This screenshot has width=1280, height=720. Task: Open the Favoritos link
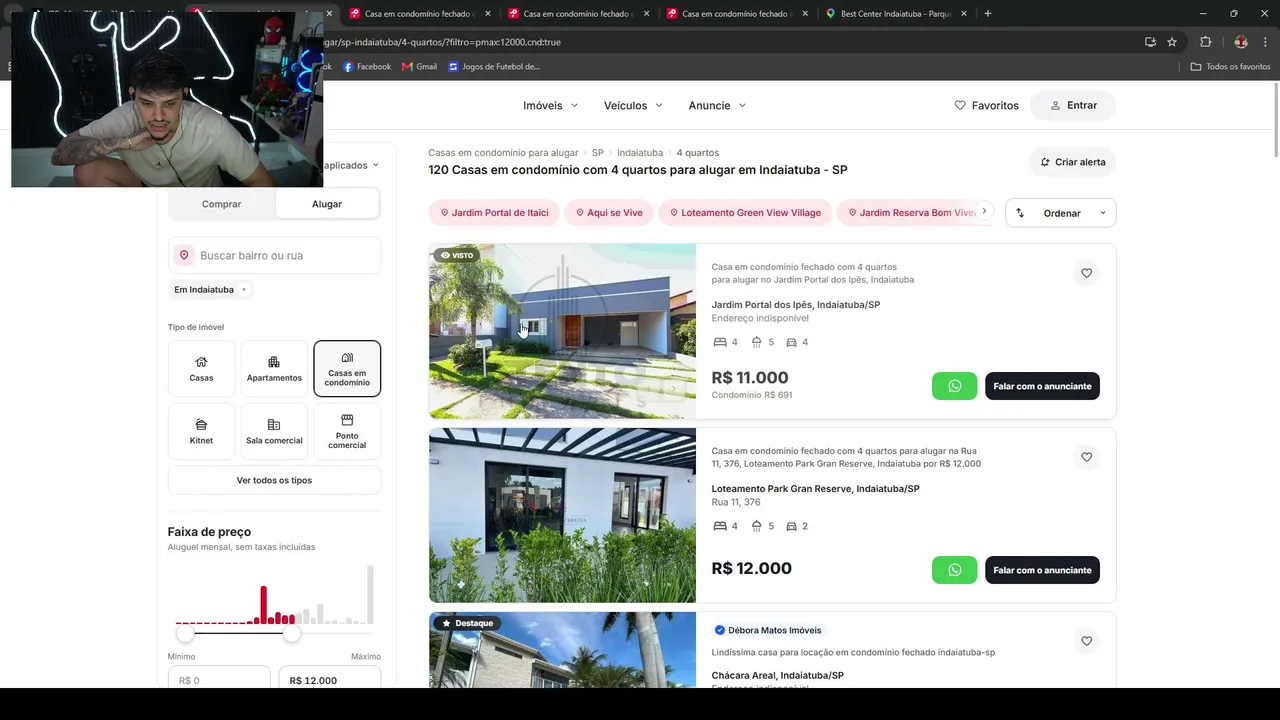pyautogui.click(x=986, y=105)
